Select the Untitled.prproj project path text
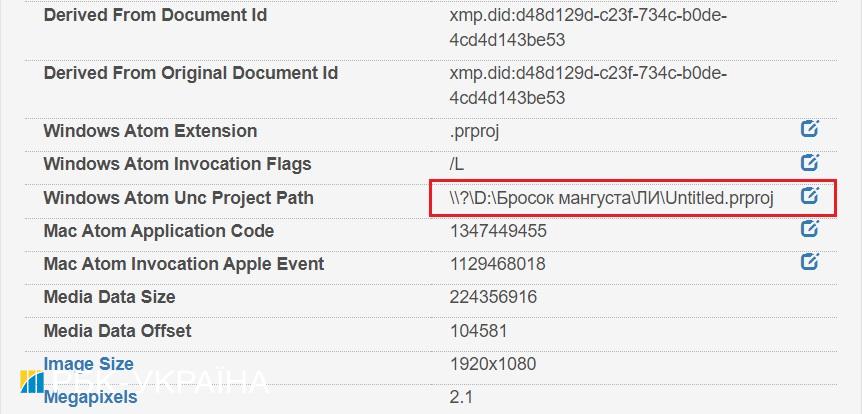This screenshot has height=414, width=863. [x=612, y=198]
